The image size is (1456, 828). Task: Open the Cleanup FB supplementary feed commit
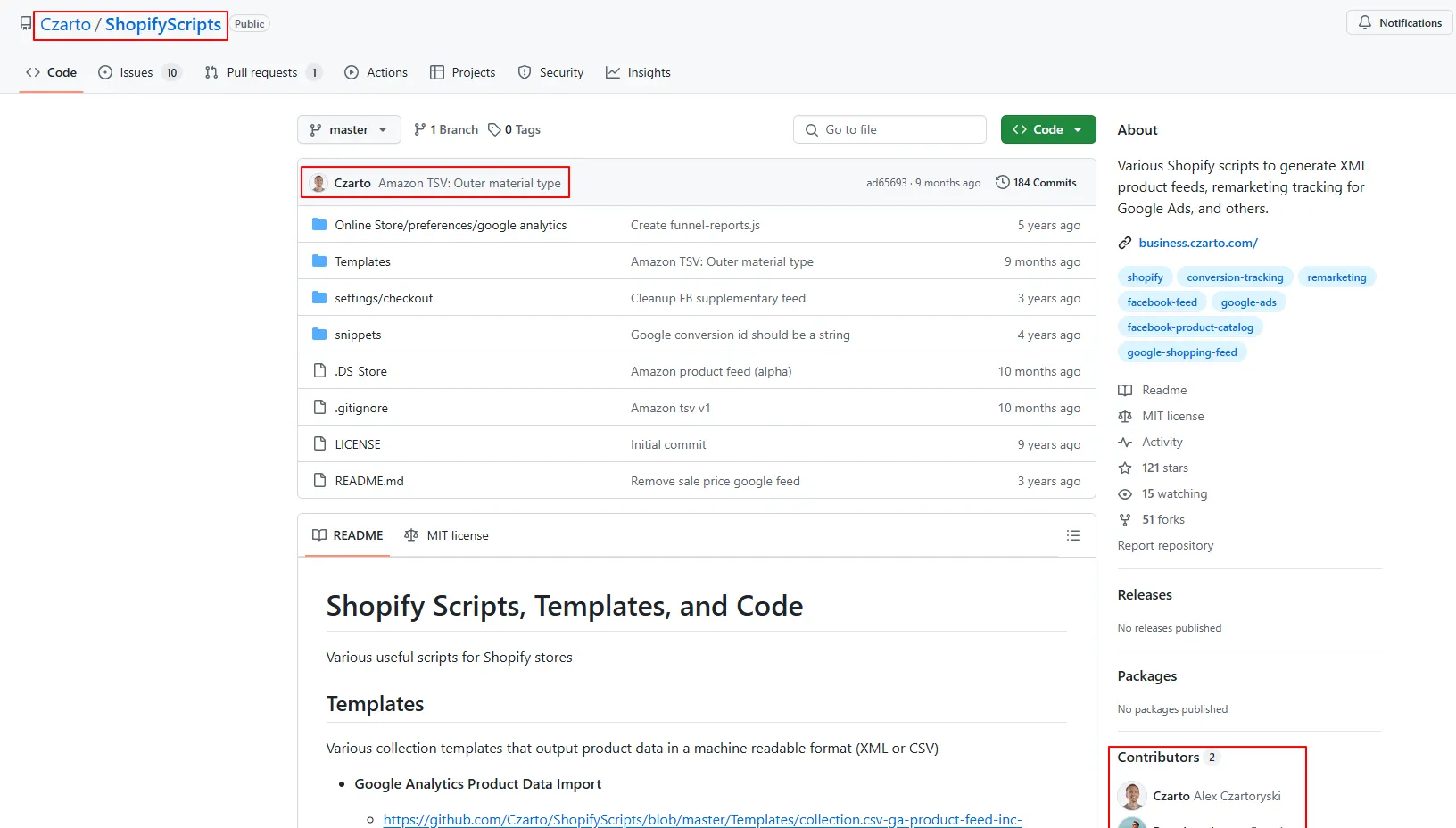click(x=718, y=298)
